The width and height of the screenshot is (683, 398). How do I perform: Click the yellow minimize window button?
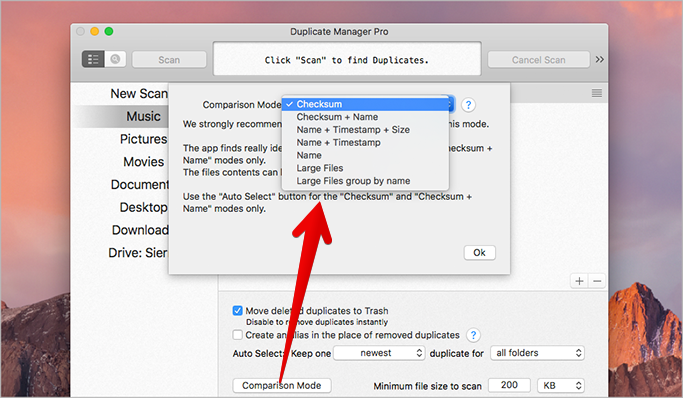(95, 31)
